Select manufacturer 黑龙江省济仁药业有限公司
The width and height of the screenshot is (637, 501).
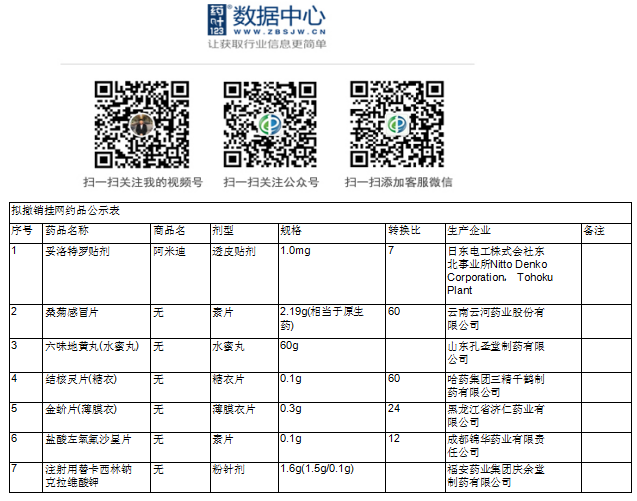(x=496, y=416)
